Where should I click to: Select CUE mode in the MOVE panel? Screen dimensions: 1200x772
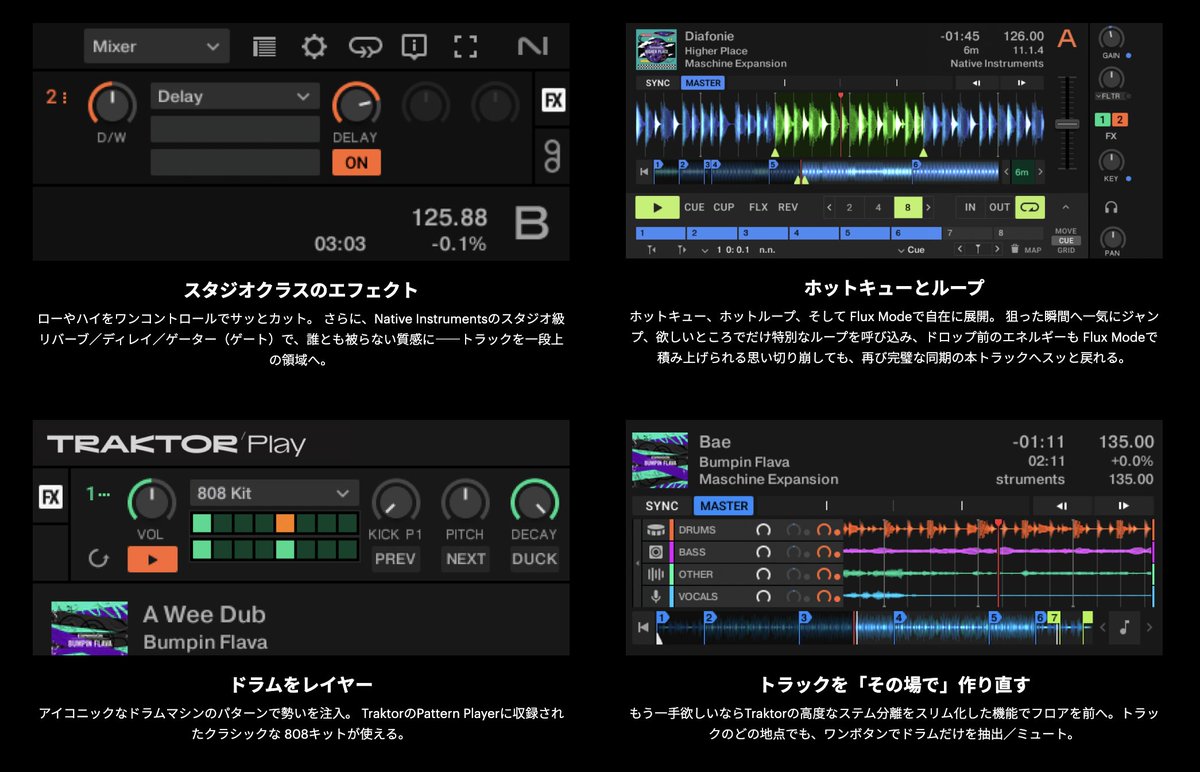coord(1065,241)
